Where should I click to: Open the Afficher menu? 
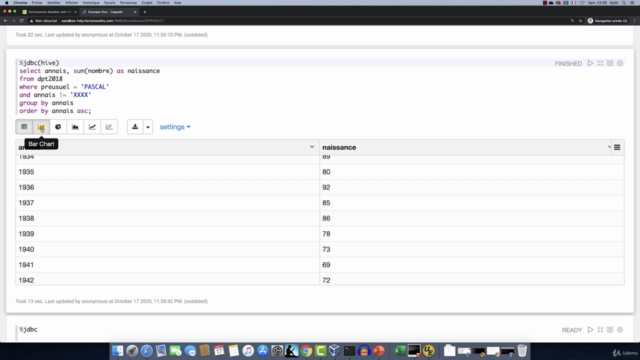pos(71,2)
